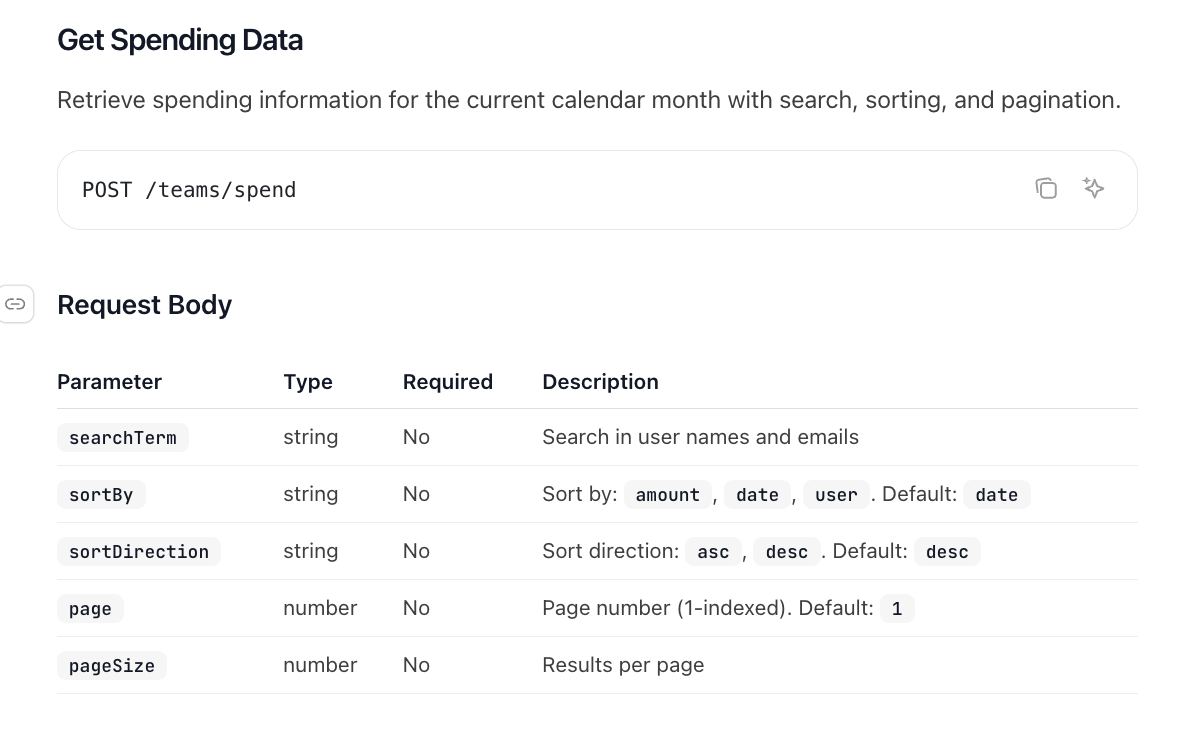Copy the POST /teams/spend code snippet
The height and width of the screenshot is (738, 1186).
coord(1046,188)
